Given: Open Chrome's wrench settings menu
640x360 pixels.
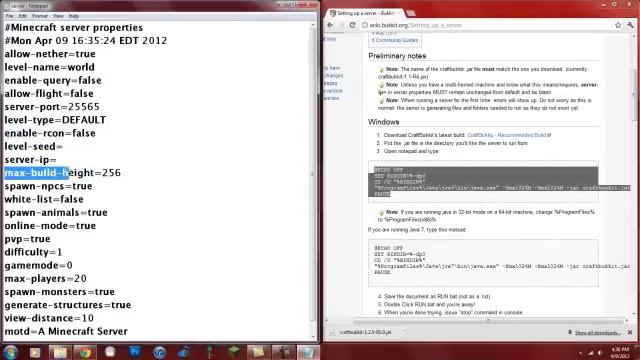Looking at the screenshot, I should click(x=631, y=25).
